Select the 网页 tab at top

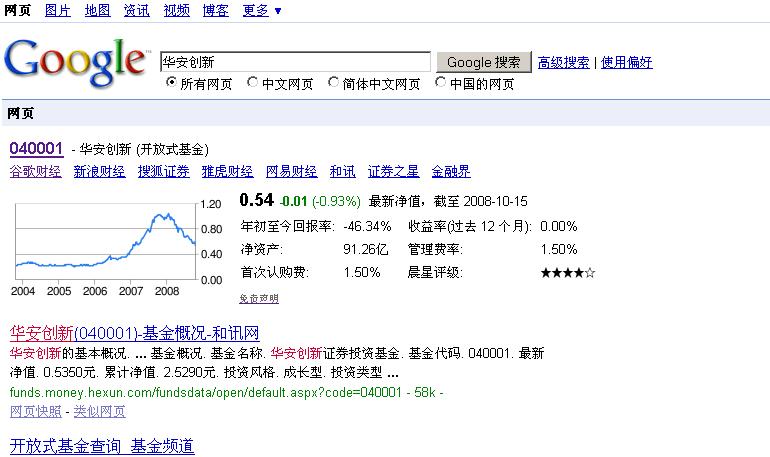pyautogui.click(x=18, y=10)
